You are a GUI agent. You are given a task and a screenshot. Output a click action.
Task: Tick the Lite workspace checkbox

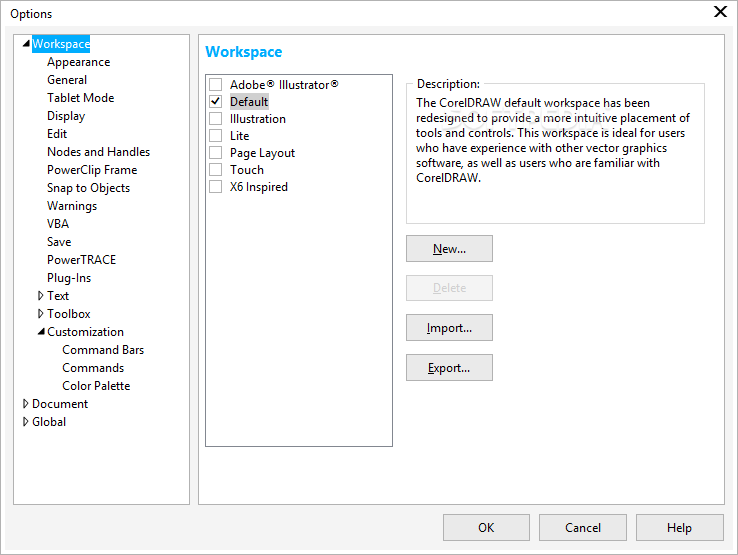216,136
